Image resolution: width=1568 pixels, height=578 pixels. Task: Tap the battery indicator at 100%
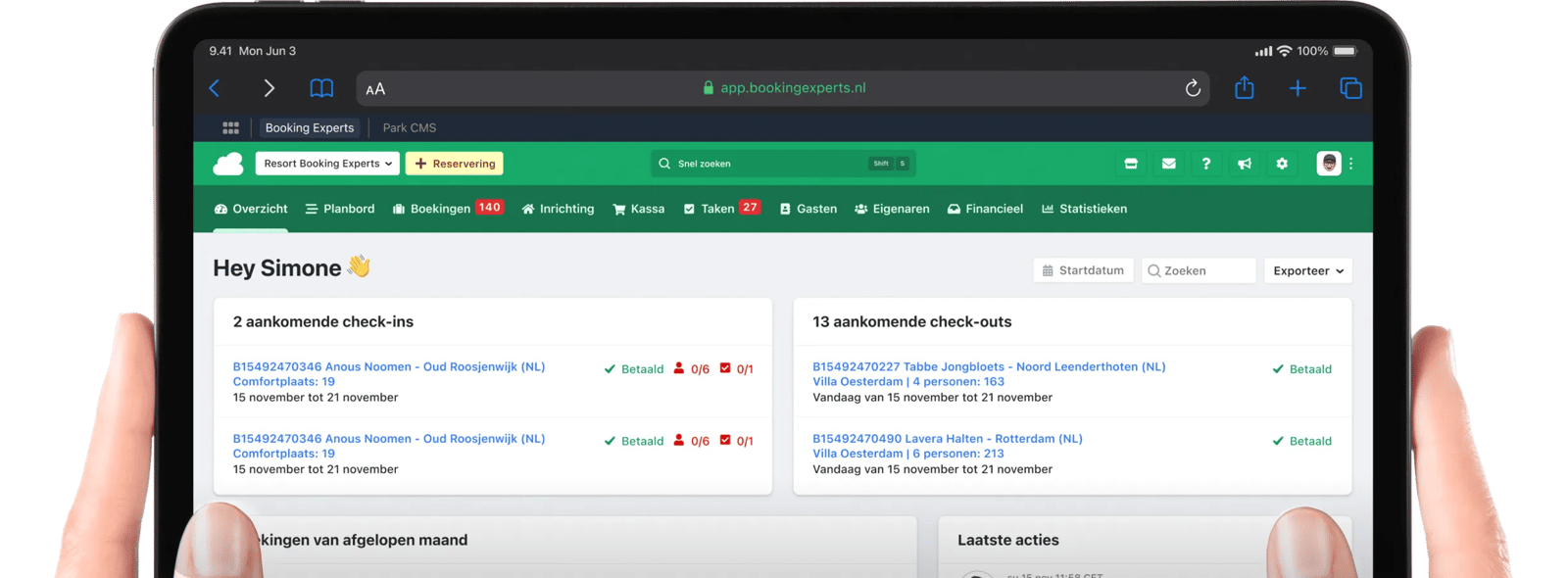click(1345, 51)
